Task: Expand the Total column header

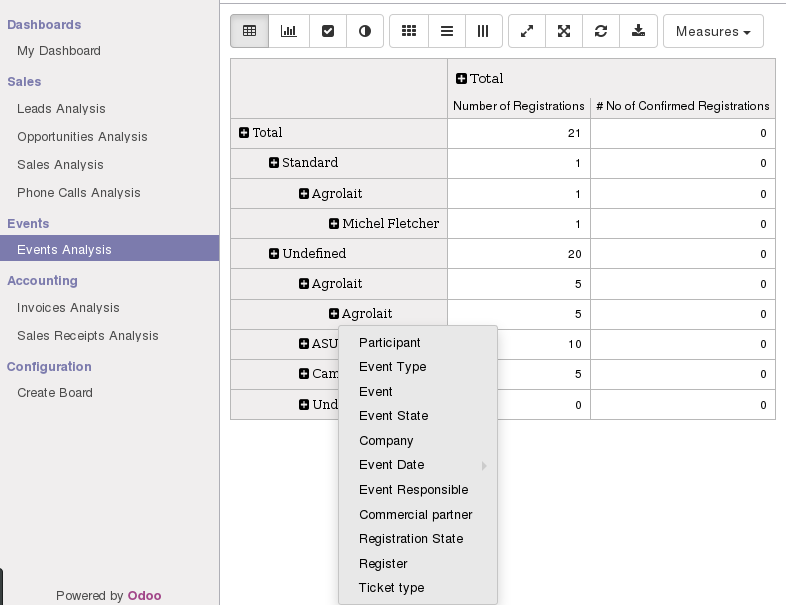Action: 461,79
